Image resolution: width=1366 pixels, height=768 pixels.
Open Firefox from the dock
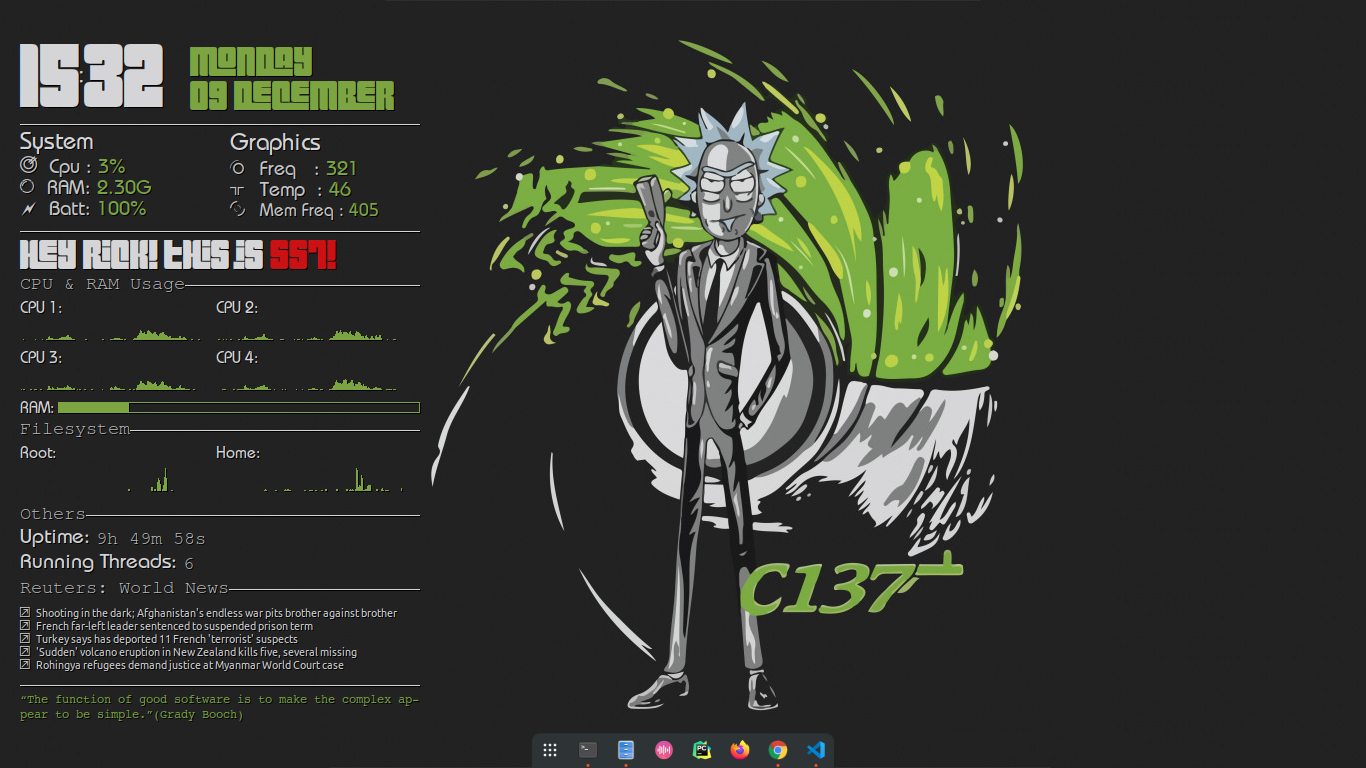point(740,750)
